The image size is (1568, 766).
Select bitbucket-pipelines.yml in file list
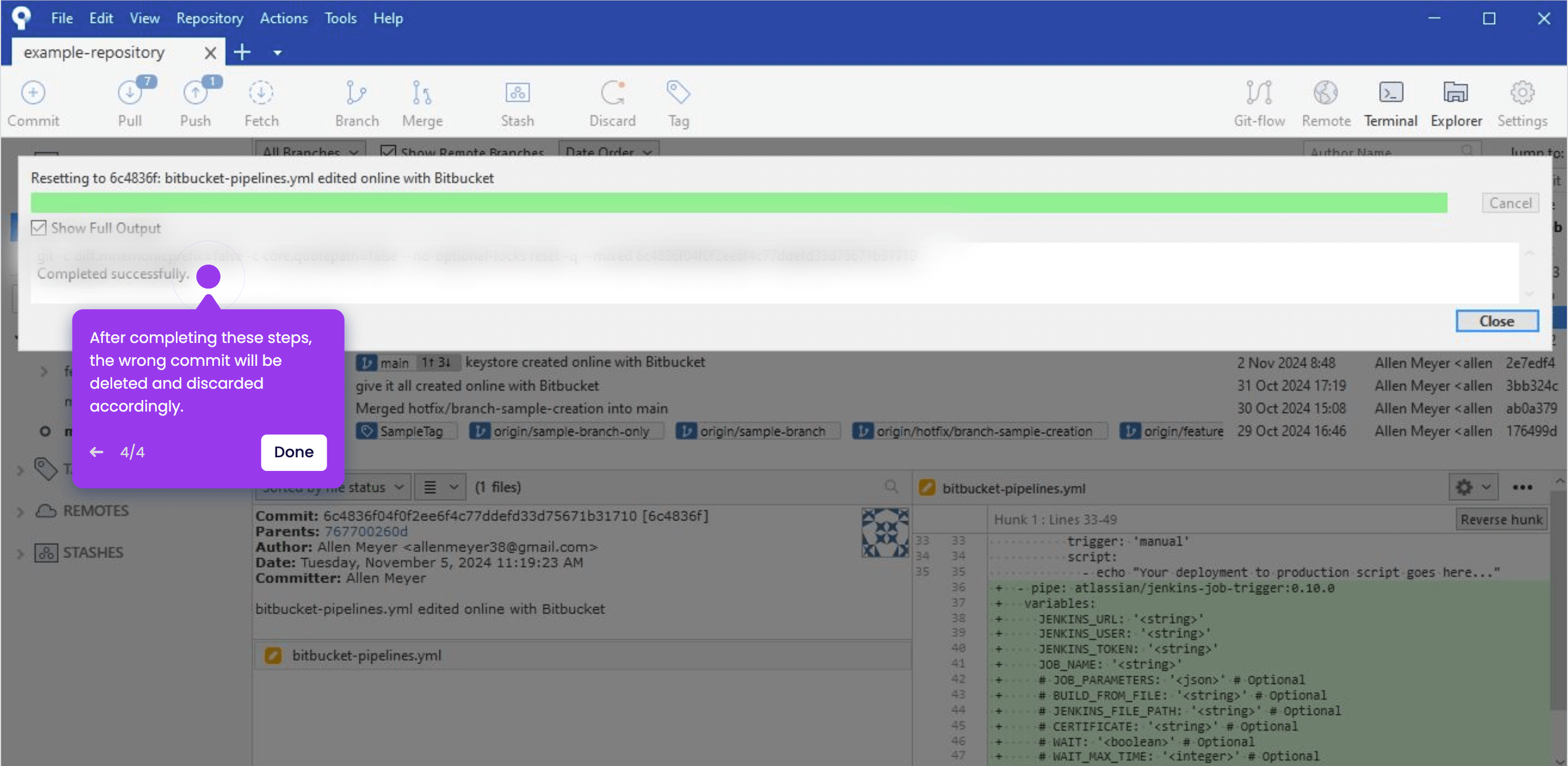point(583,655)
